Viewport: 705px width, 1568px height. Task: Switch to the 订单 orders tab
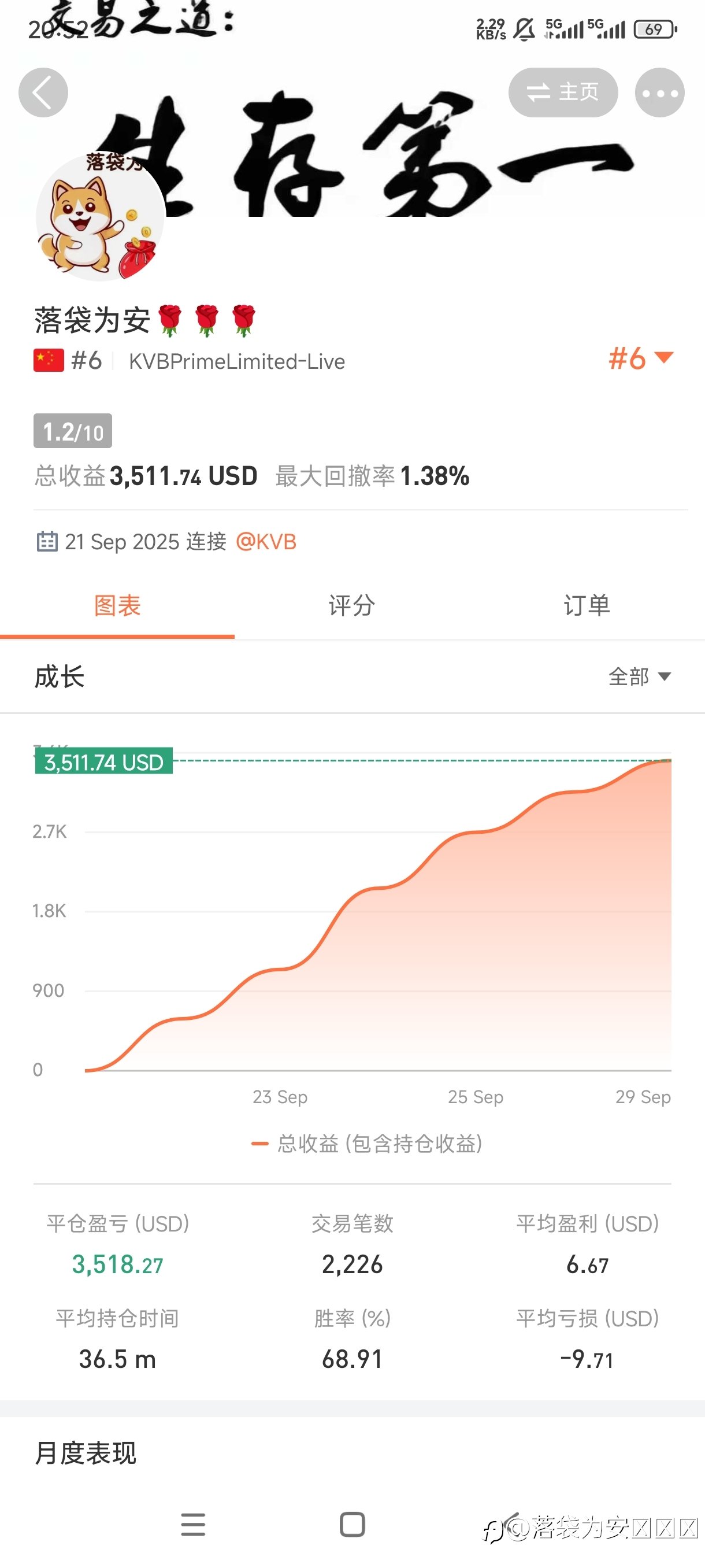[587, 606]
